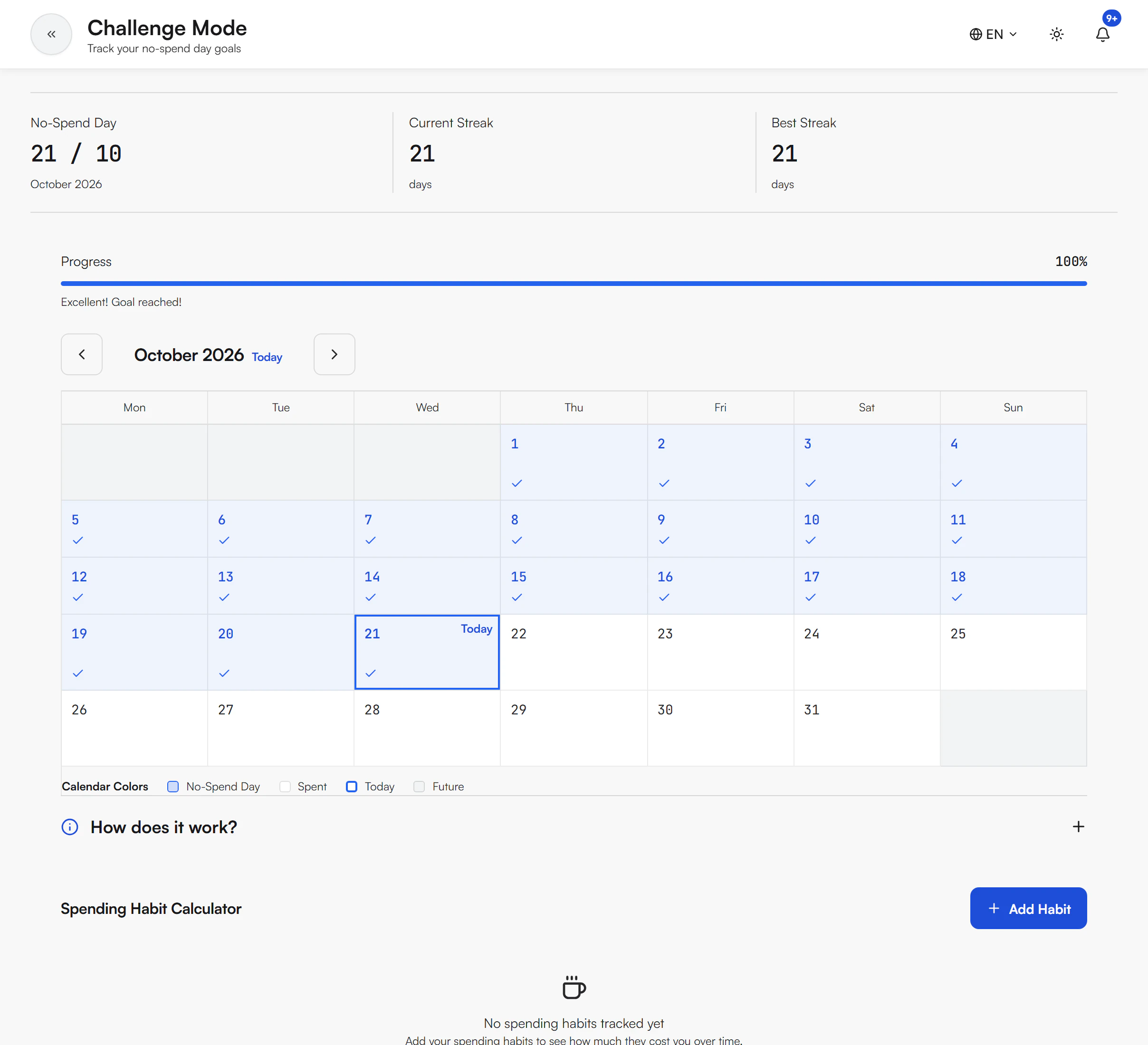Viewport: 1148px width, 1045px height.
Task: Click the 100% progress value
Action: (x=1071, y=261)
